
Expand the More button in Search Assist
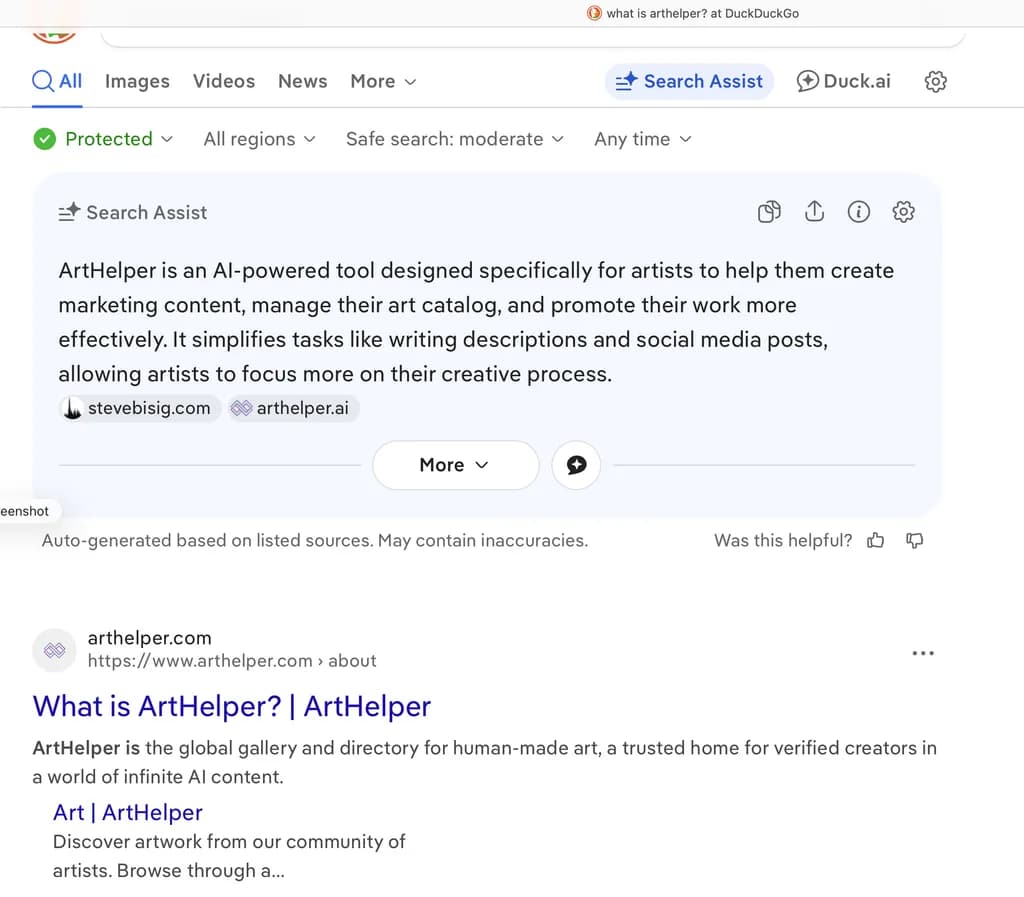tap(455, 465)
